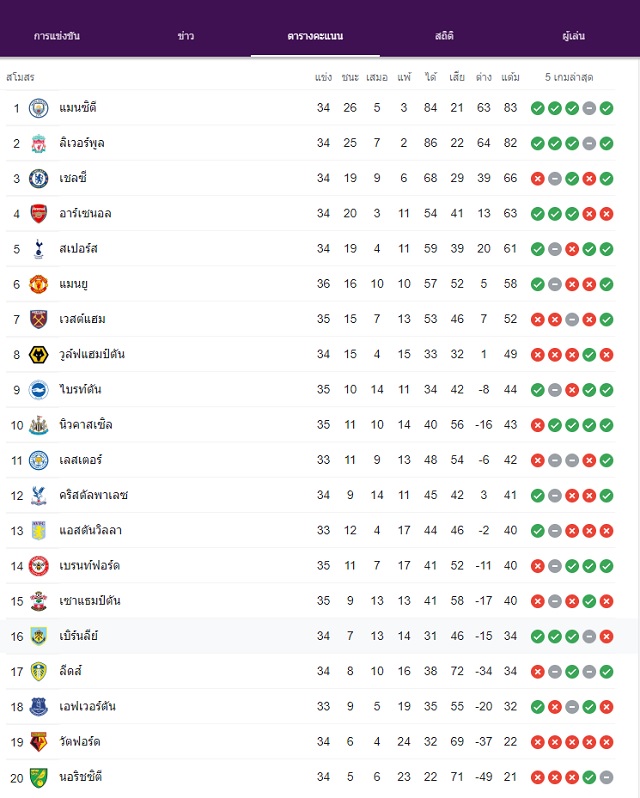Click the Manchester City club crest
The width and height of the screenshot is (640, 798).
click(x=39, y=108)
